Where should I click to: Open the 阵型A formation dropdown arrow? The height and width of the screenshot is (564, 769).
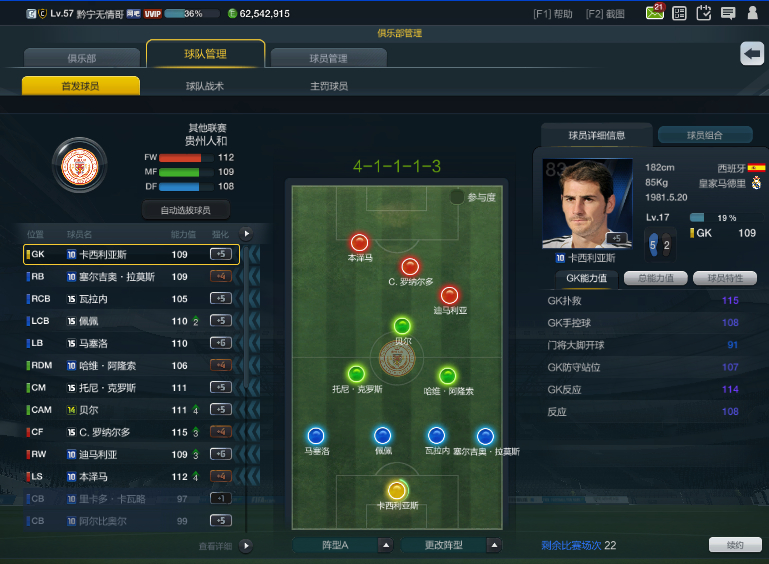(386, 545)
